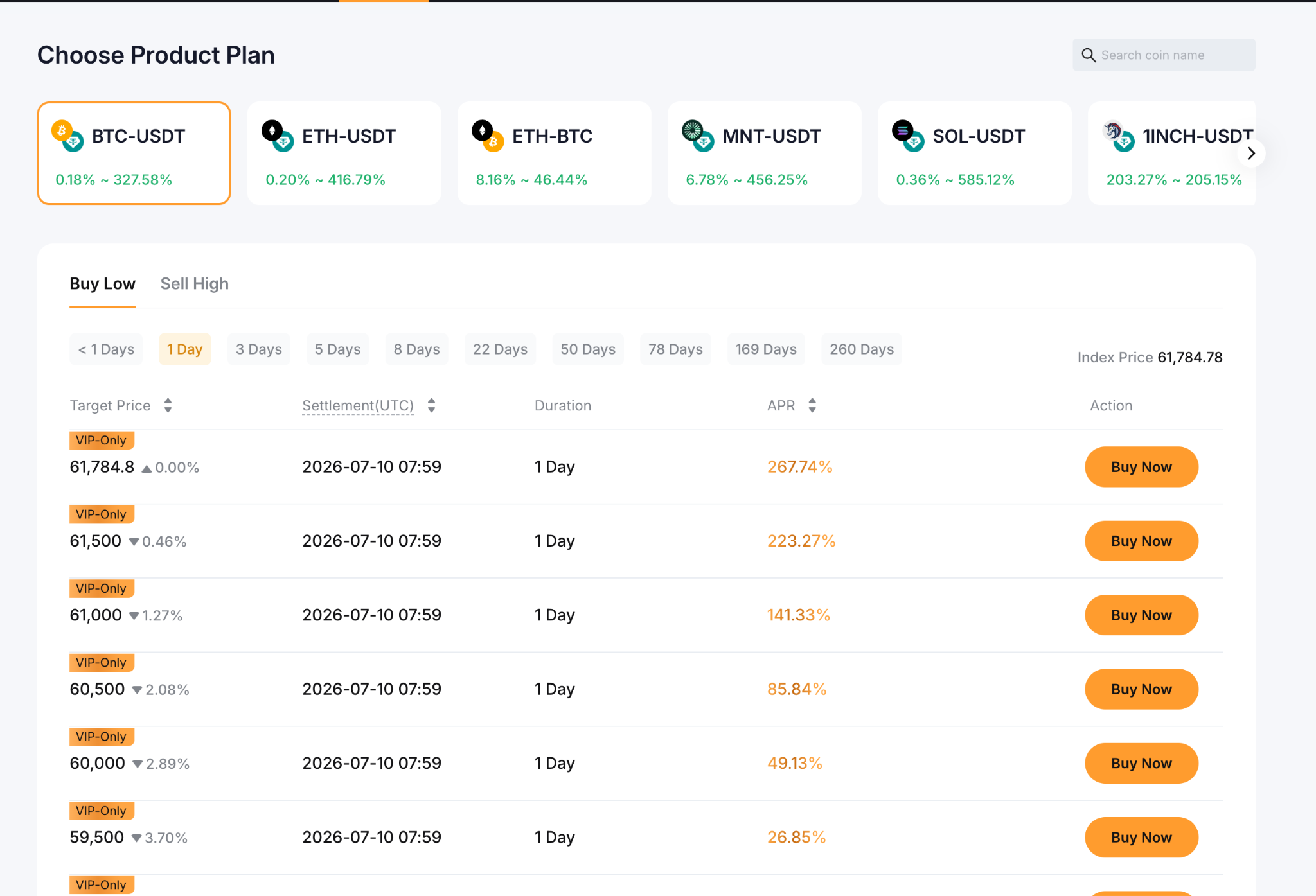Select the Buy Low tab
The height and width of the screenshot is (896, 1316).
tap(102, 284)
